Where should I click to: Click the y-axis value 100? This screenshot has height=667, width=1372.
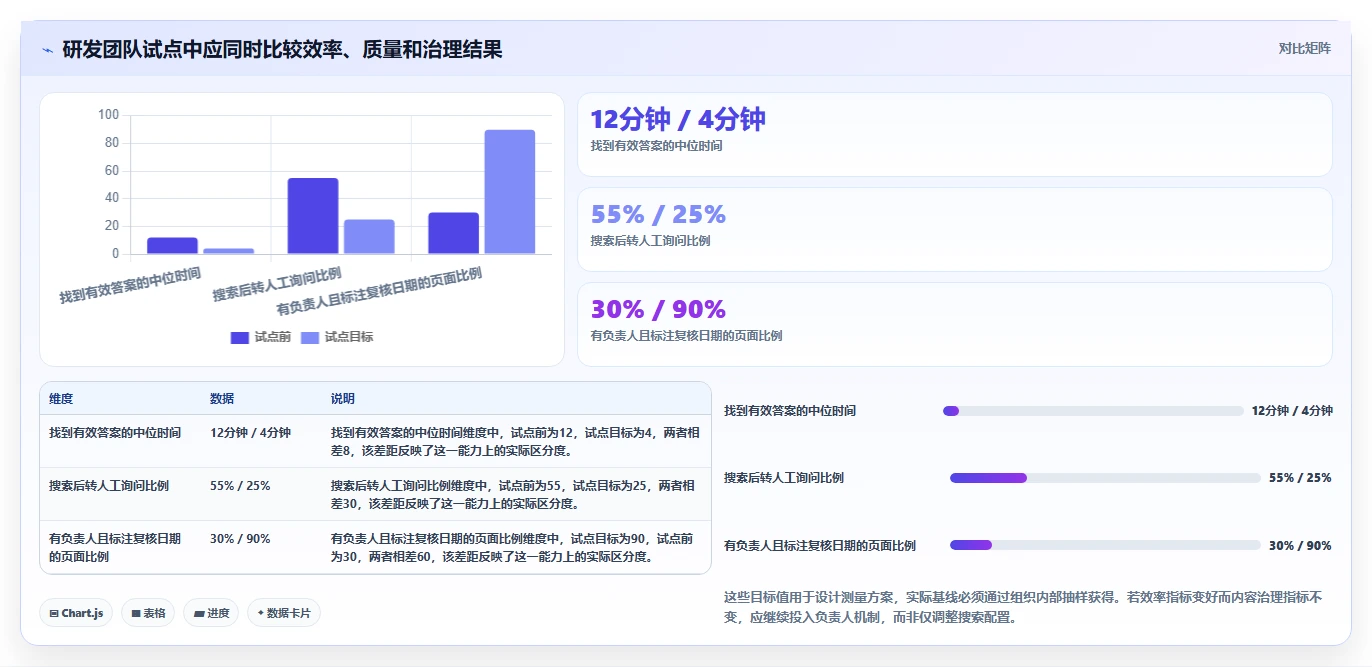(108, 115)
